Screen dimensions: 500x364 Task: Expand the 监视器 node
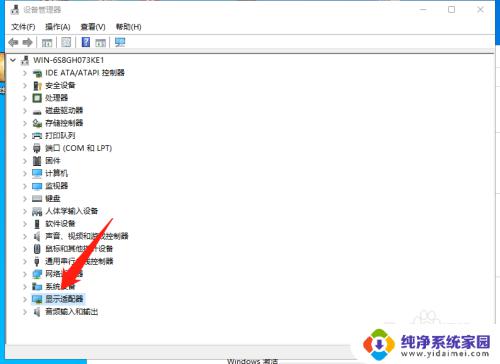pyautogui.click(x=25, y=186)
